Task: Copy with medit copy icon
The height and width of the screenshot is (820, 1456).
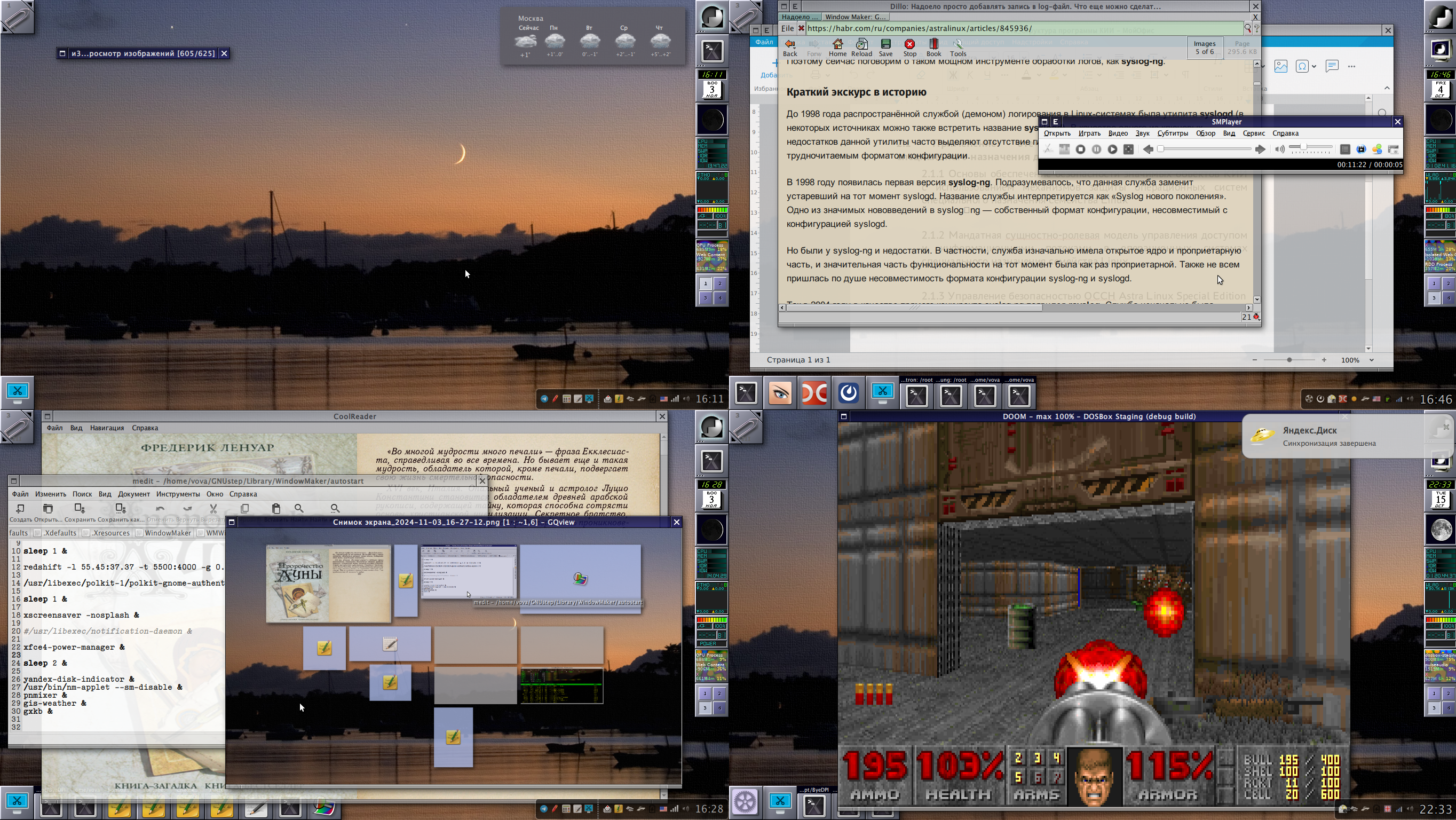Action: coord(245,509)
